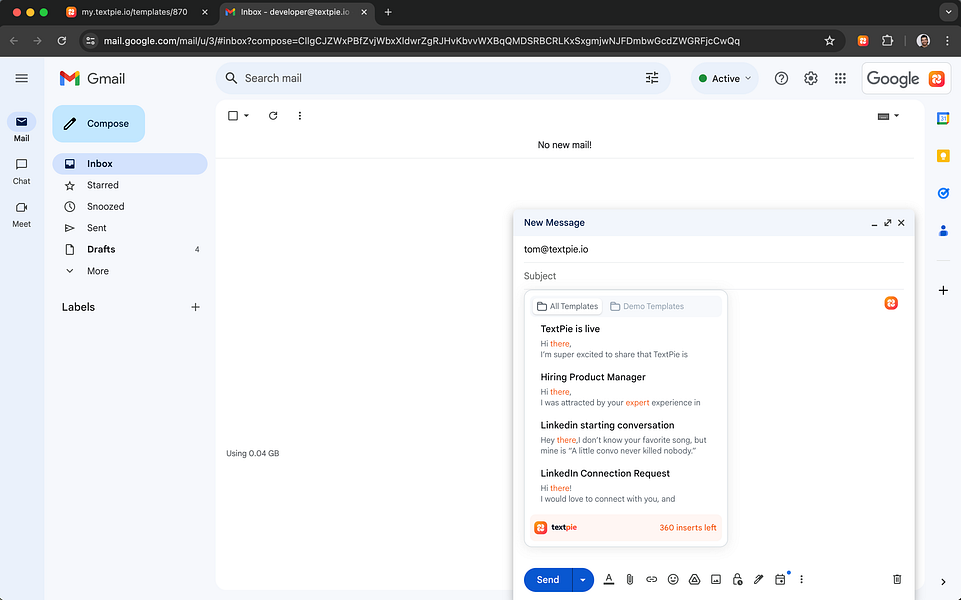Open Gmail settings gear
Viewport: 961px width, 600px height.
pyautogui.click(x=810, y=78)
